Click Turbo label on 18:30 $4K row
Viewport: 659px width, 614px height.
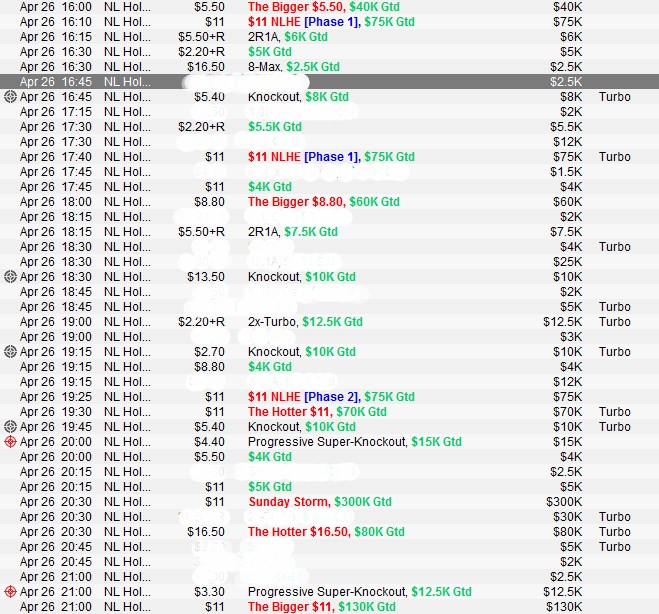click(x=615, y=247)
